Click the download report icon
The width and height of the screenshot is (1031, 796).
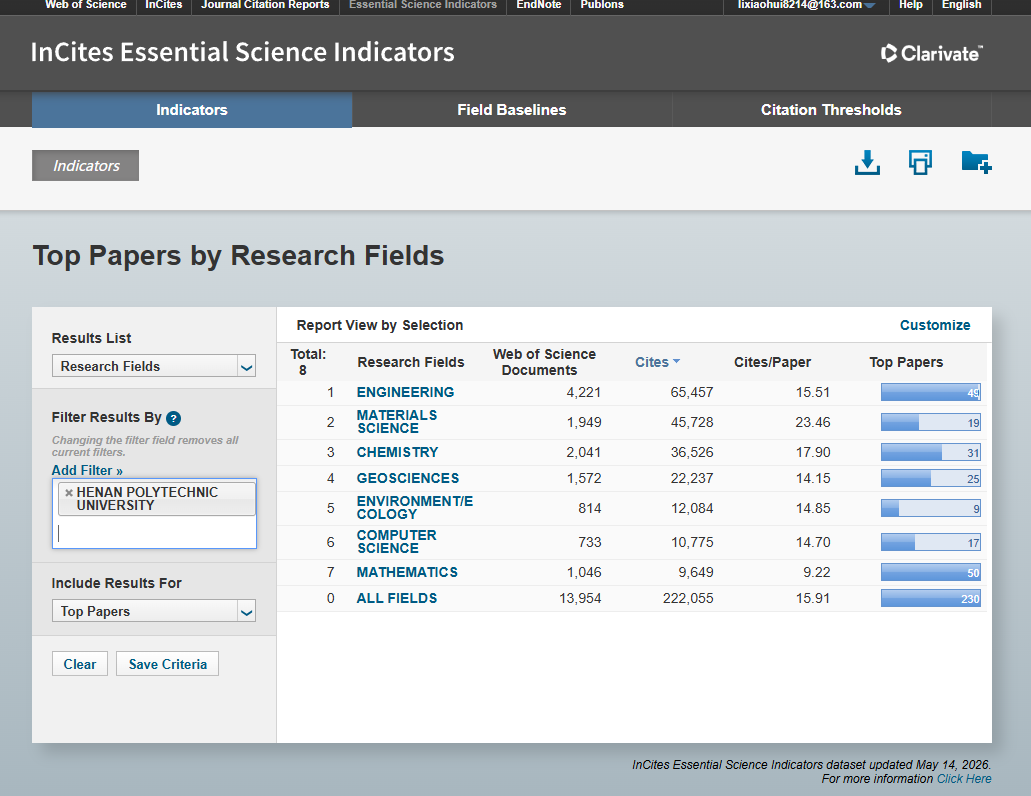coord(867,162)
